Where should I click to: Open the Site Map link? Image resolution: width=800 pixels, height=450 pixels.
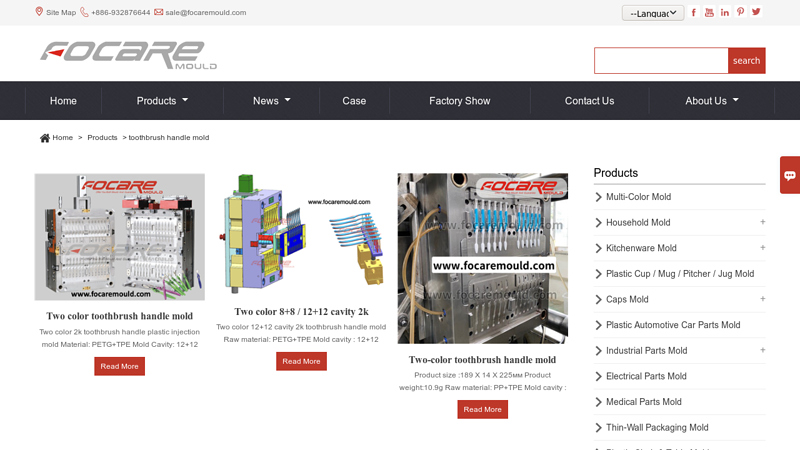[x=61, y=12]
